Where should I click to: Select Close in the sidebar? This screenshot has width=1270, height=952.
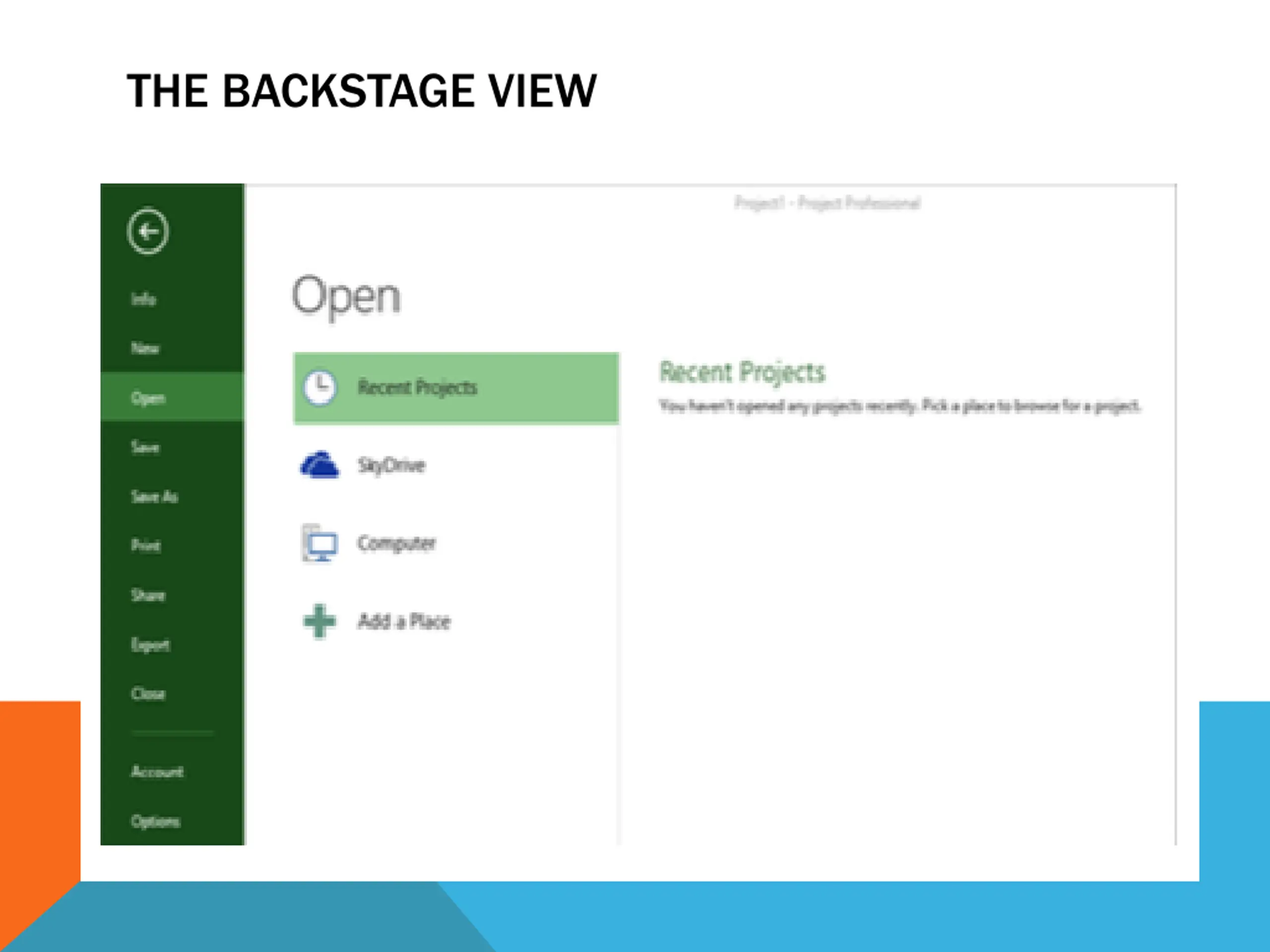pos(148,694)
